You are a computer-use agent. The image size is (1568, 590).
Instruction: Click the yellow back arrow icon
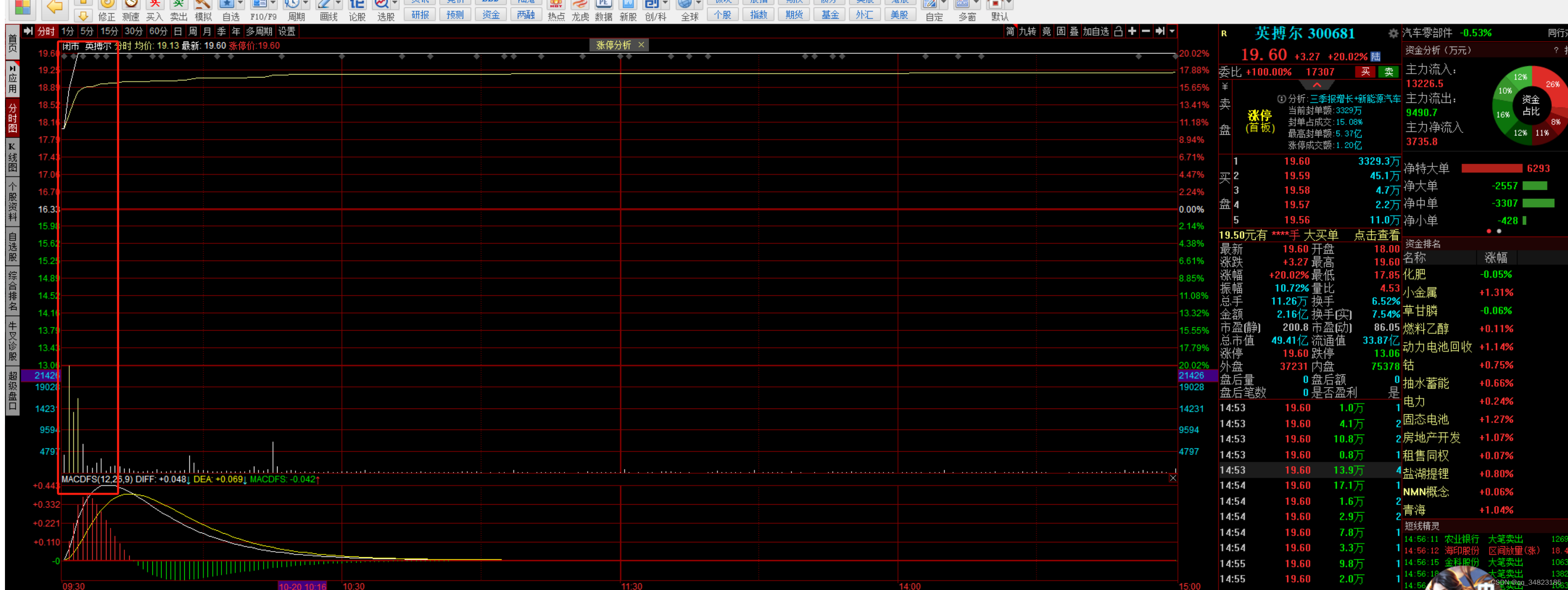pyautogui.click(x=55, y=7)
